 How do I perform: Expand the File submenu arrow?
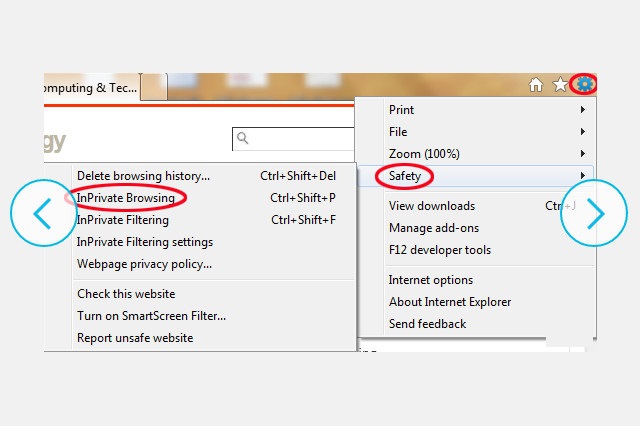click(583, 131)
